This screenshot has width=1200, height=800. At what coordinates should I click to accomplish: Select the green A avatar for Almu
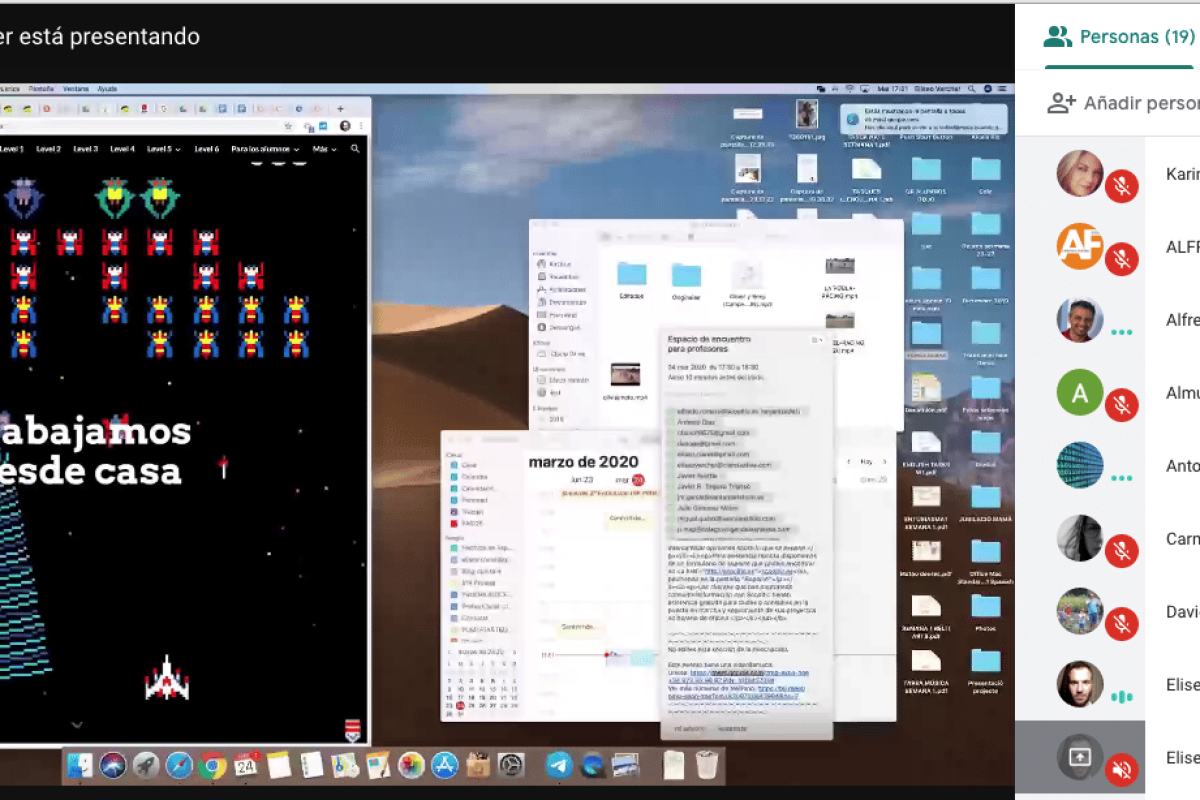click(1080, 393)
